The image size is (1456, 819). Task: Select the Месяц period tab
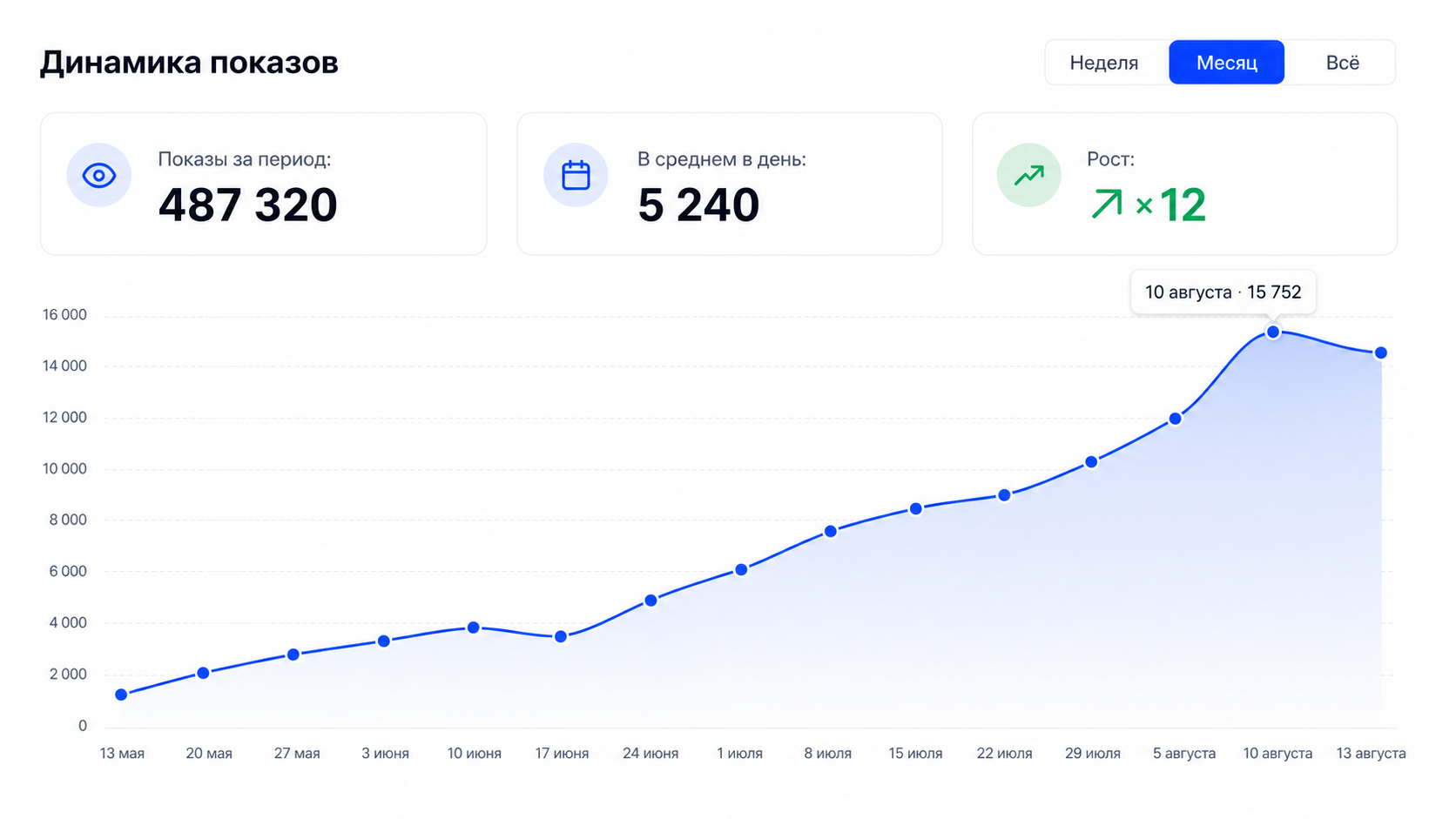[1226, 63]
